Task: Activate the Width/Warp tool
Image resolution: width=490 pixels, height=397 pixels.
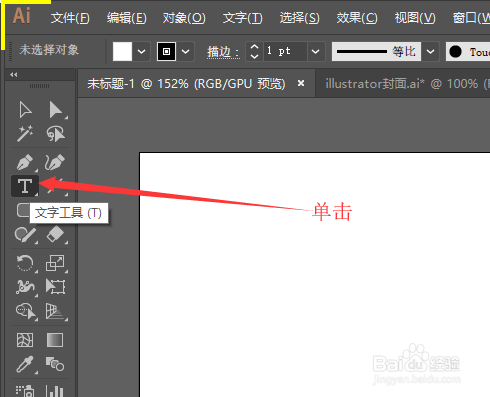Action: [x=25, y=287]
